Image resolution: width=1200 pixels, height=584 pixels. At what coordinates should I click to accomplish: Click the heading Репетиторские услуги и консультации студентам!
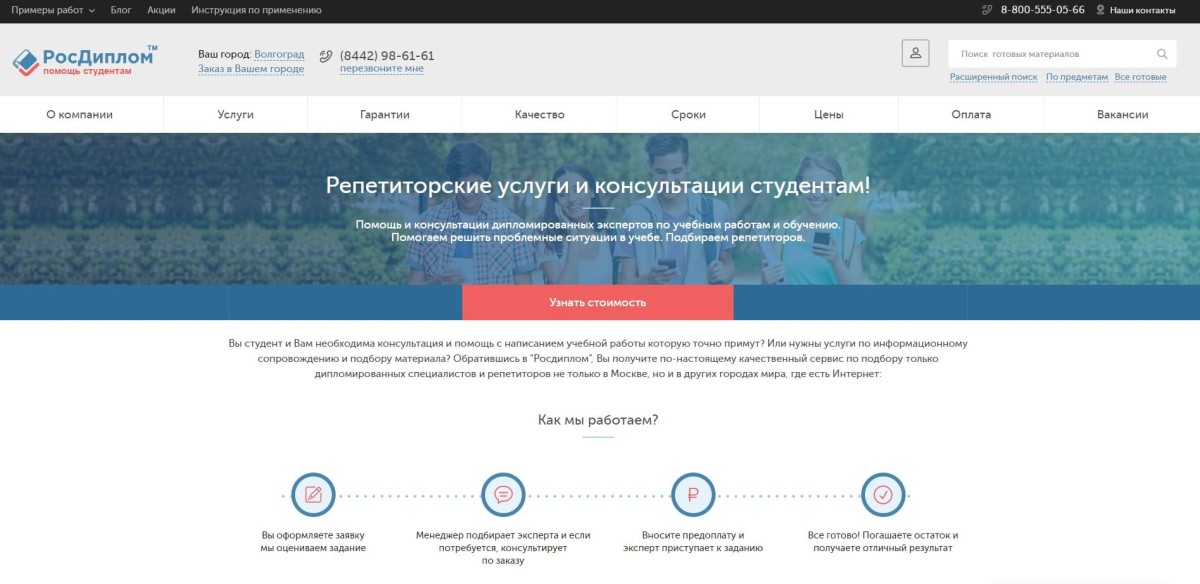coord(598,185)
